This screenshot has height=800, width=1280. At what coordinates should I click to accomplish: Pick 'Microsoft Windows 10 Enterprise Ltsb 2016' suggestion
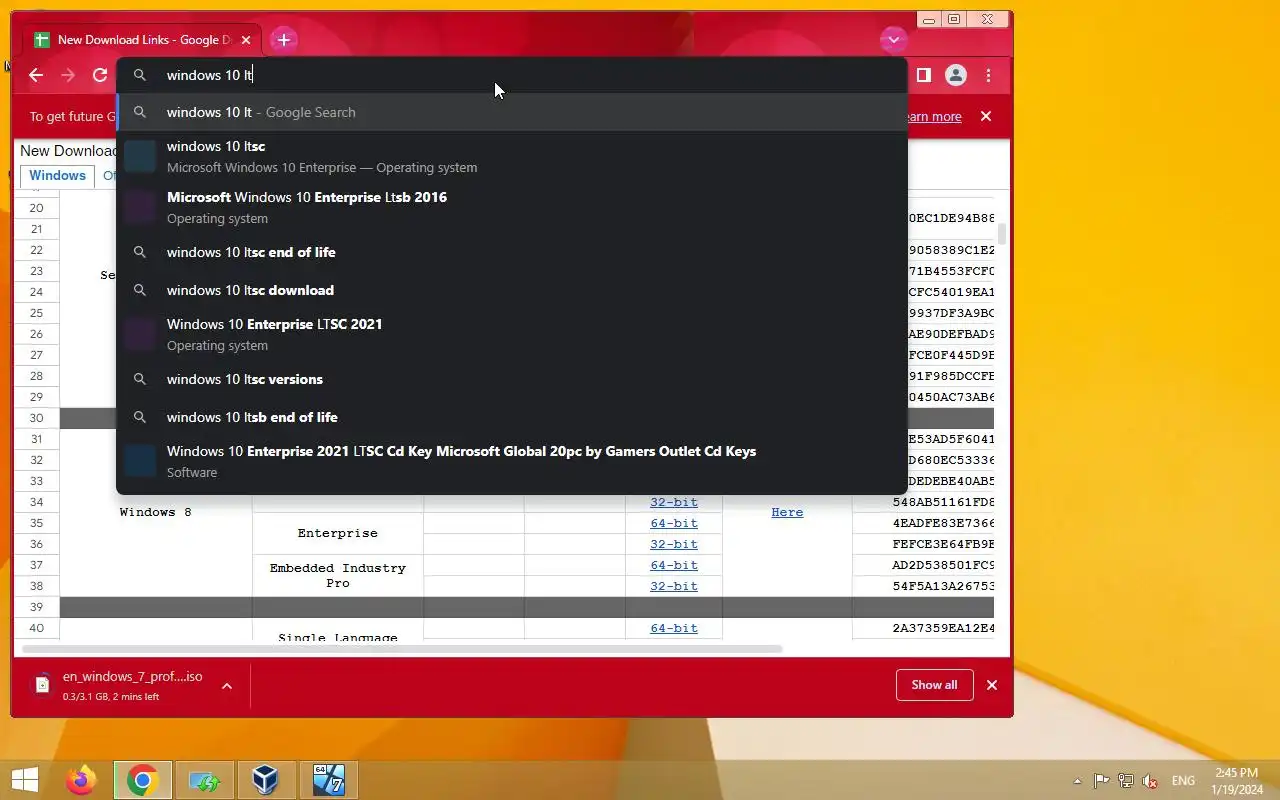(x=512, y=207)
